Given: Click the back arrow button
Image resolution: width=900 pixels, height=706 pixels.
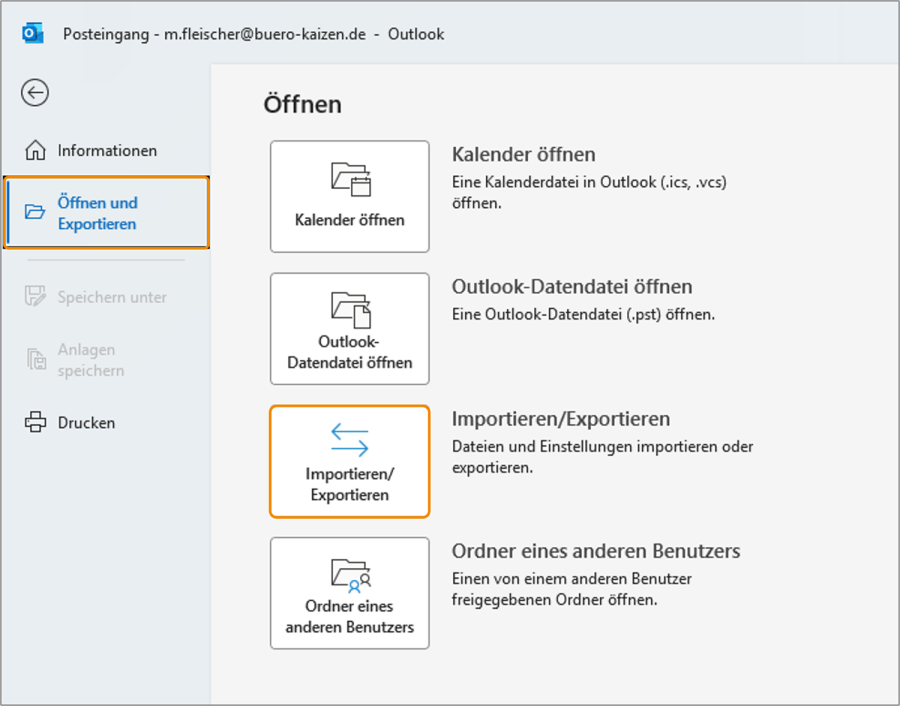Looking at the screenshot, I should point(34,92).
